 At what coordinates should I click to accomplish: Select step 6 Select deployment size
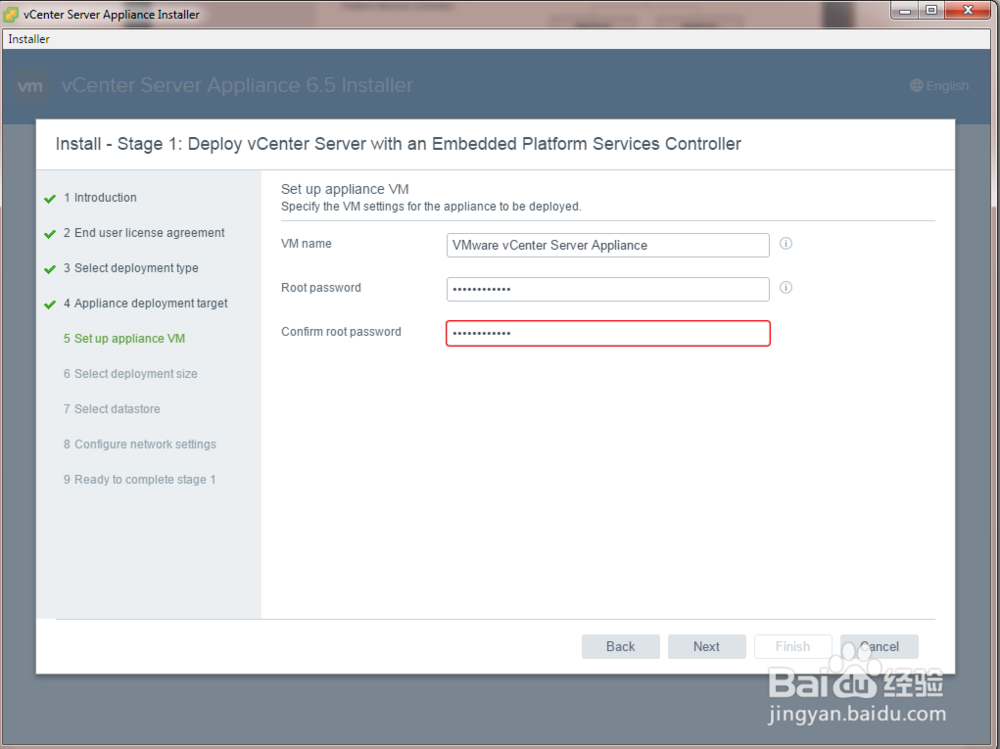coord(131,374)
